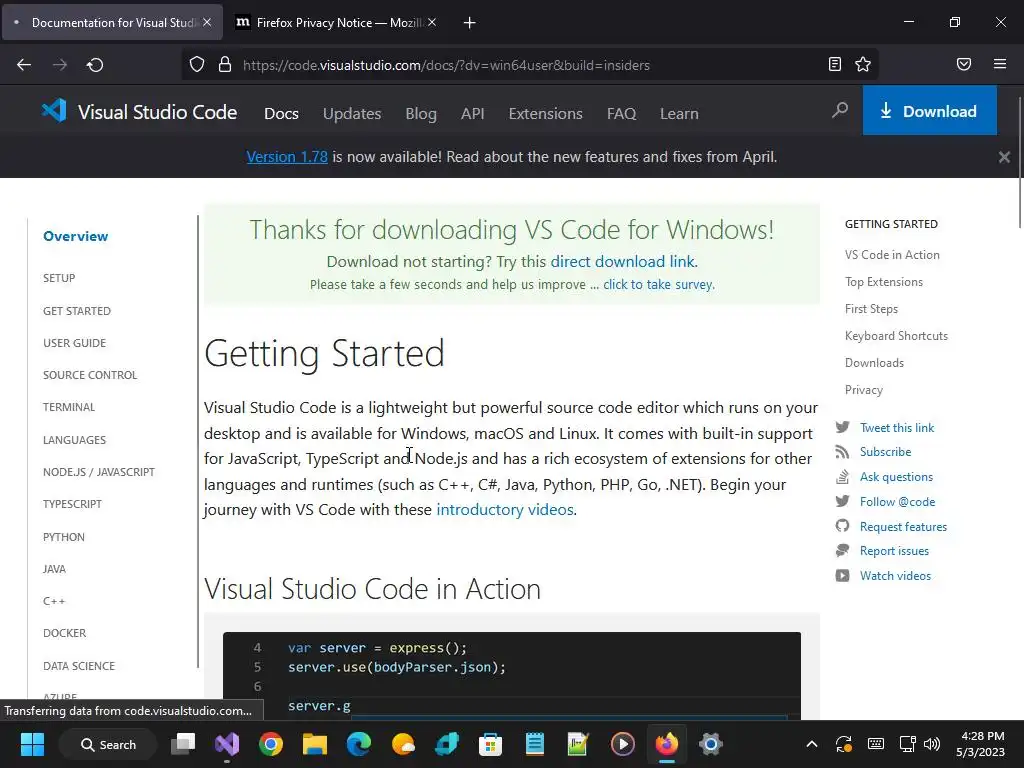Open the Save to Pocket icon
This screenshot has width=1024, height=768.
[x=963, y=64]
